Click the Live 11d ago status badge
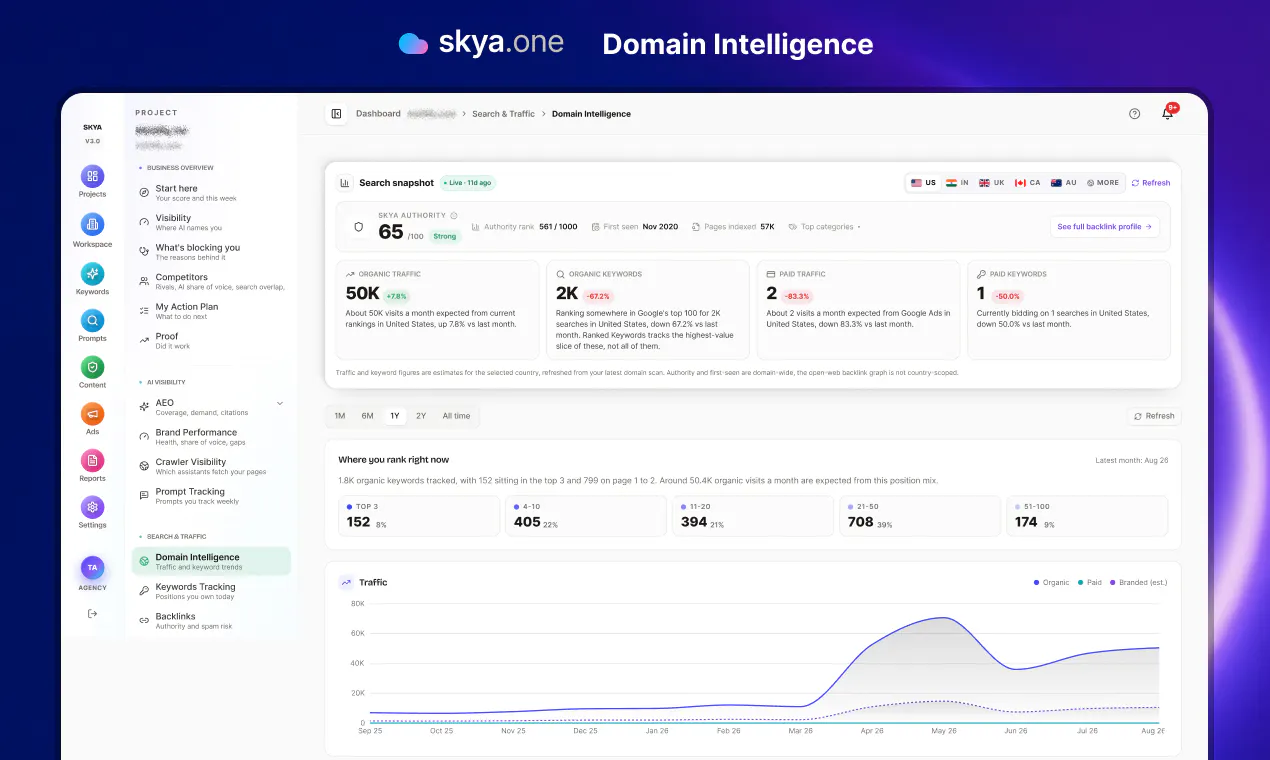The image size is (1270, 760). tap(468, 183)
